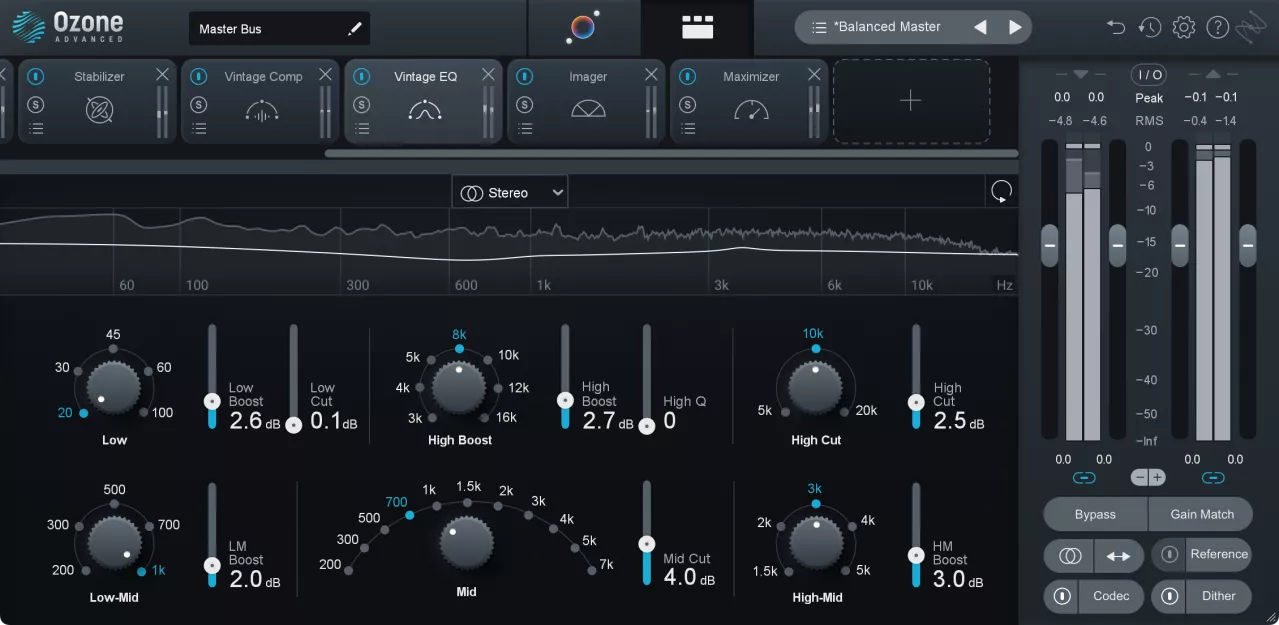
Task: Open Stabilizer module presets list icon
Action: [36, 128]
